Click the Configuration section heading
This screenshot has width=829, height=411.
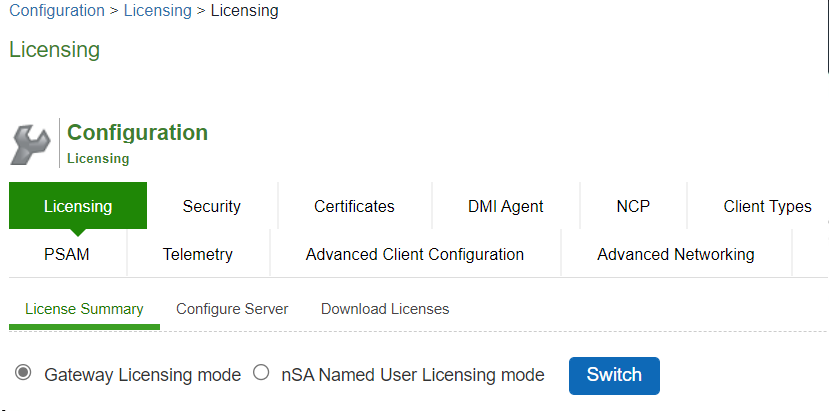[x=137, y=133]
